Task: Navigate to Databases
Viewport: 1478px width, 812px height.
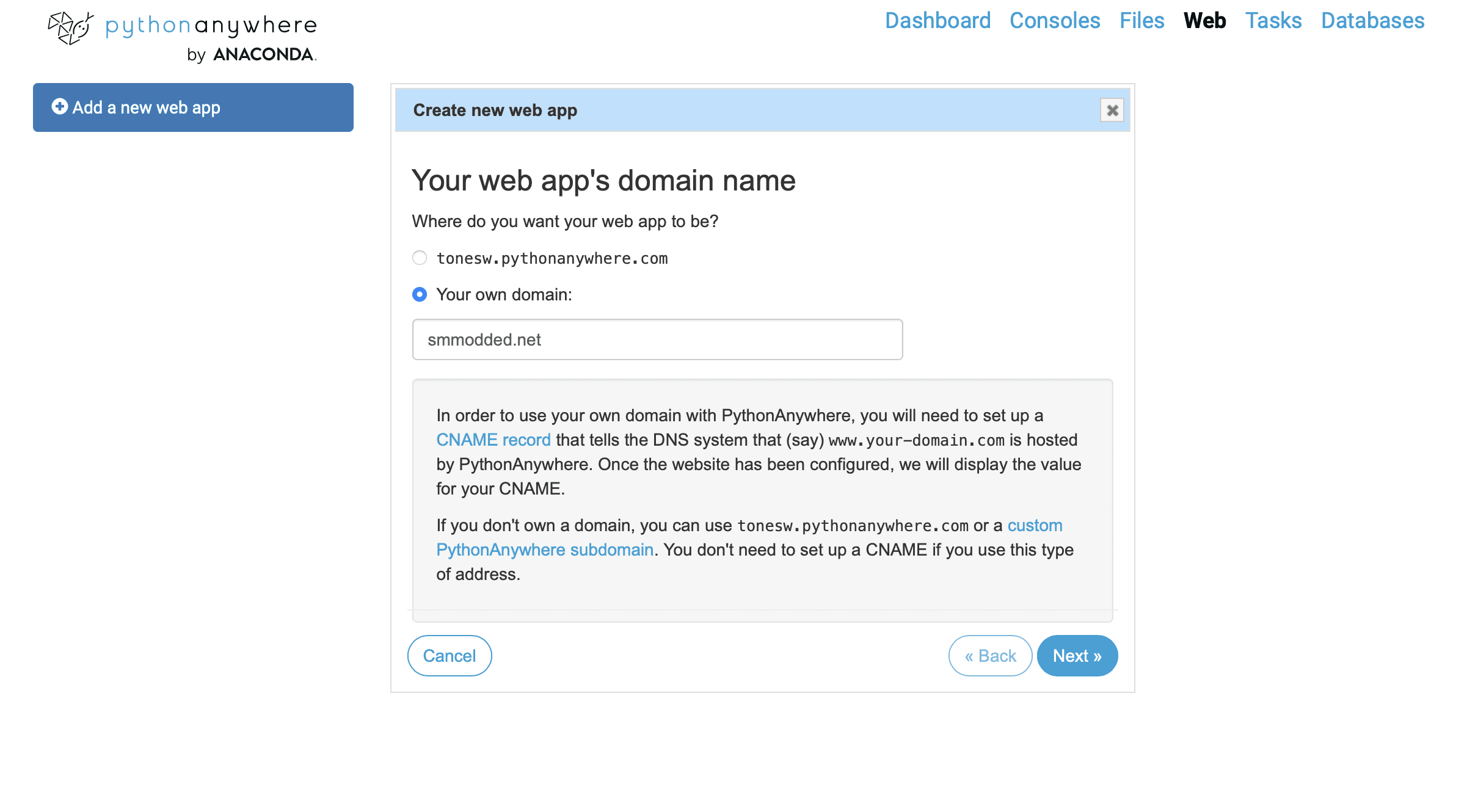Action: (x=1372, y=21)
